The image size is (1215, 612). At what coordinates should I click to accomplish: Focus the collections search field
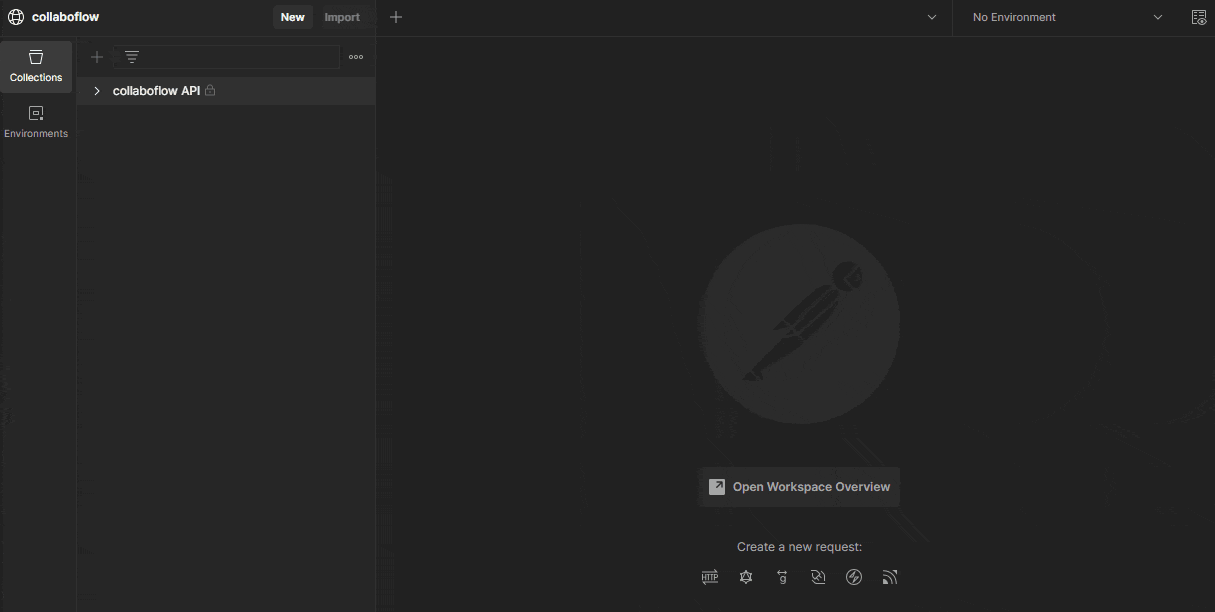pyautogui.click(x=227, y=57)
